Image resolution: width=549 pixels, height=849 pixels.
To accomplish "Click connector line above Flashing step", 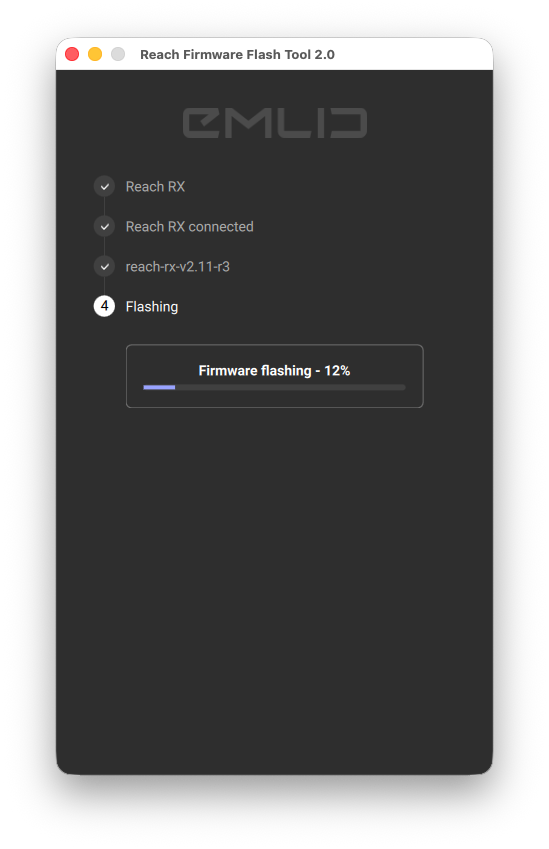I will click(104, 286).
